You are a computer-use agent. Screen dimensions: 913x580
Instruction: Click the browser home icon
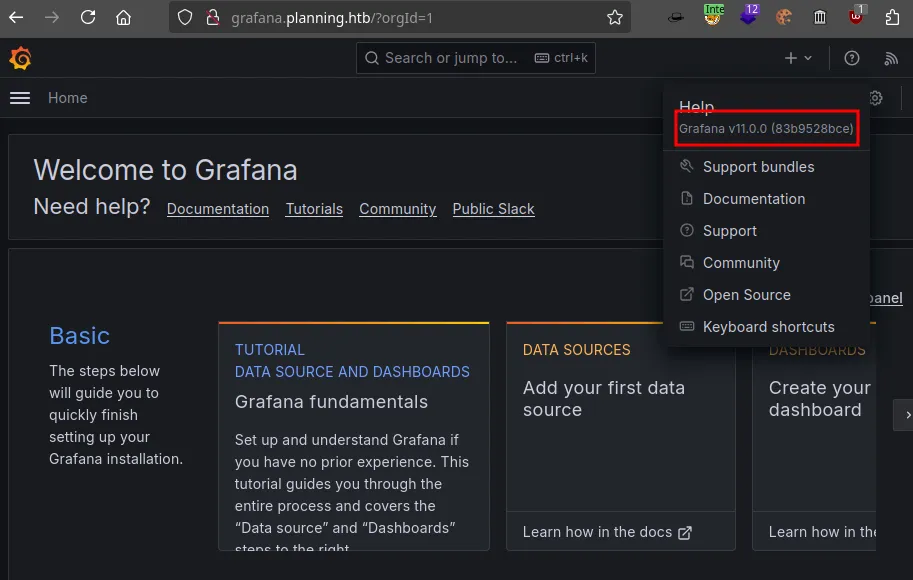pyautogui.click(x=123, y=17)
